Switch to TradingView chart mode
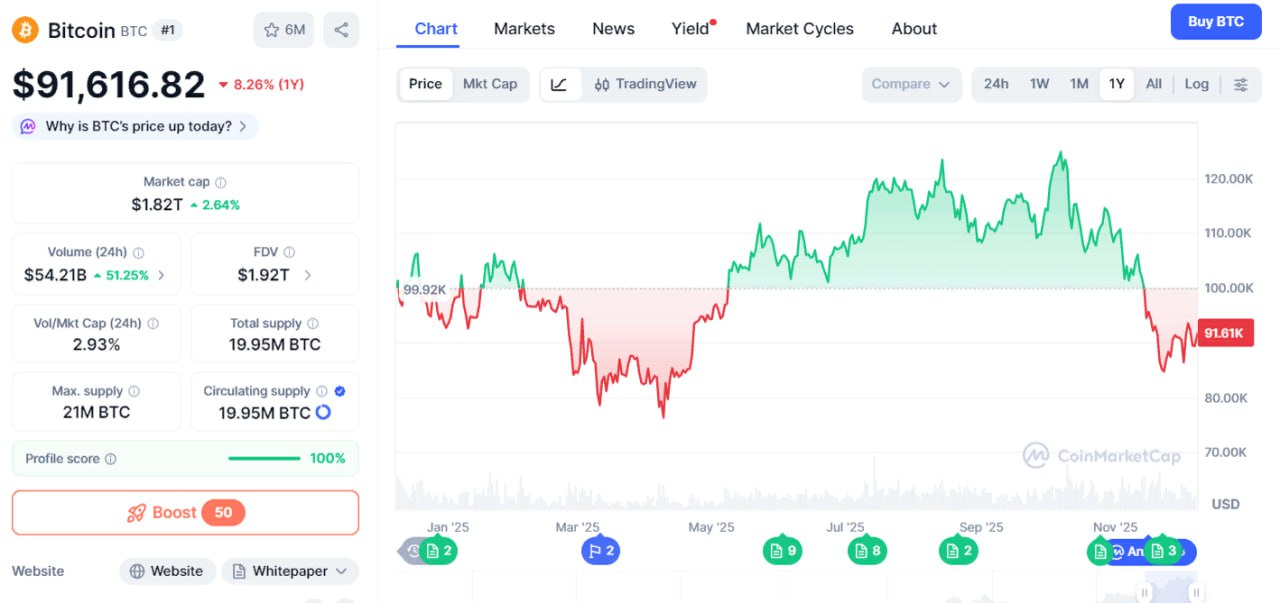Screen dimensions: 1280x603 645,85
